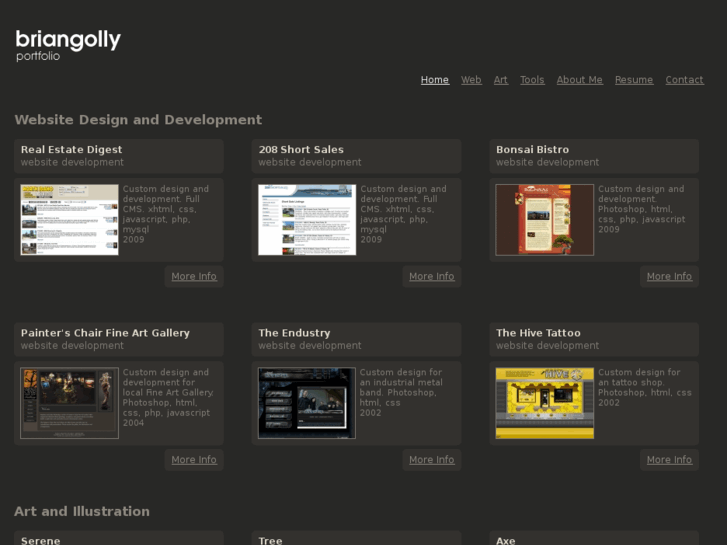Open Painter's Chair Fine Art Gallery thumbnail
This screenshot has height=545, width=727.
(70, 403)
